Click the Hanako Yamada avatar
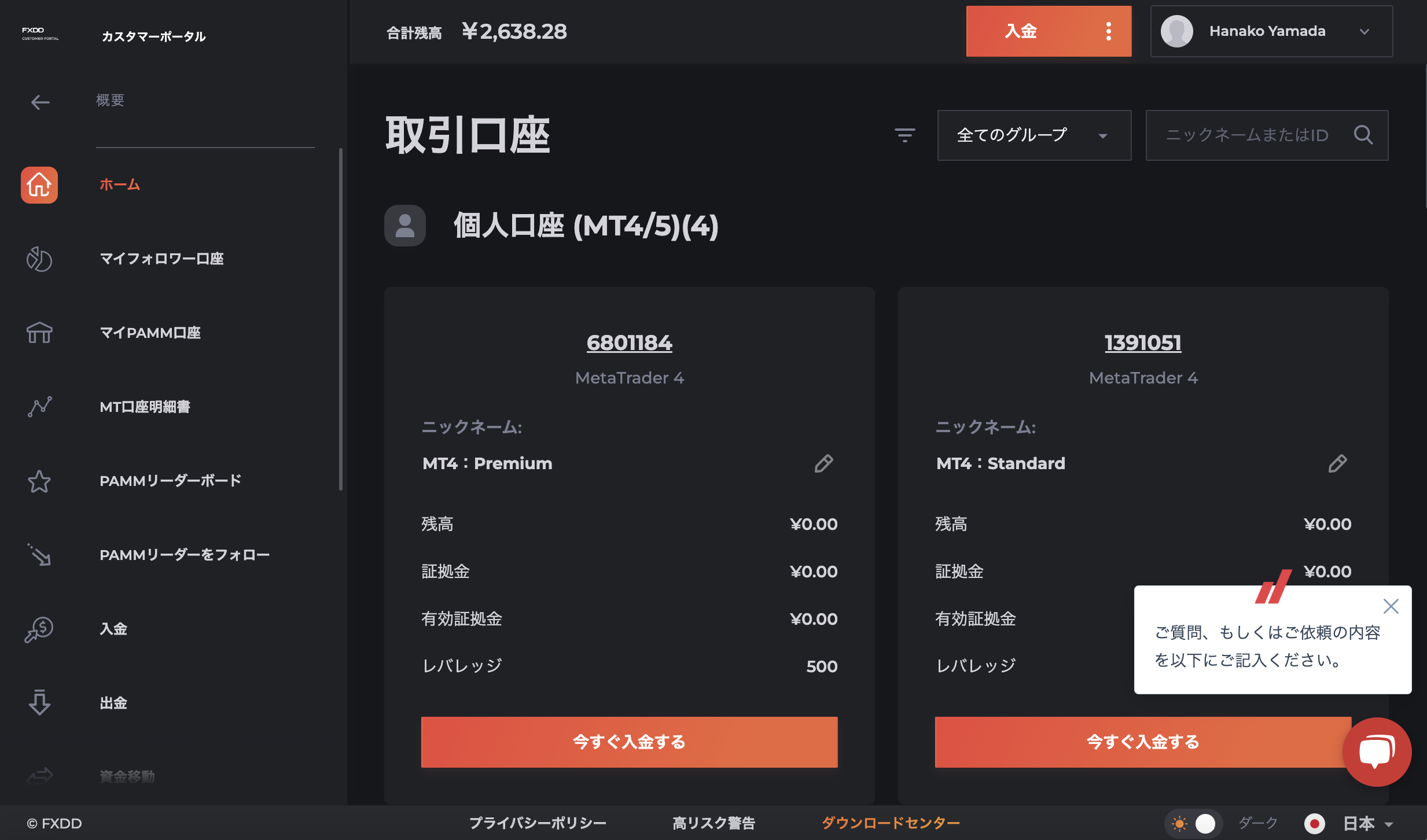Viewport: 1427px width, 840px height. coord(1177,31)
